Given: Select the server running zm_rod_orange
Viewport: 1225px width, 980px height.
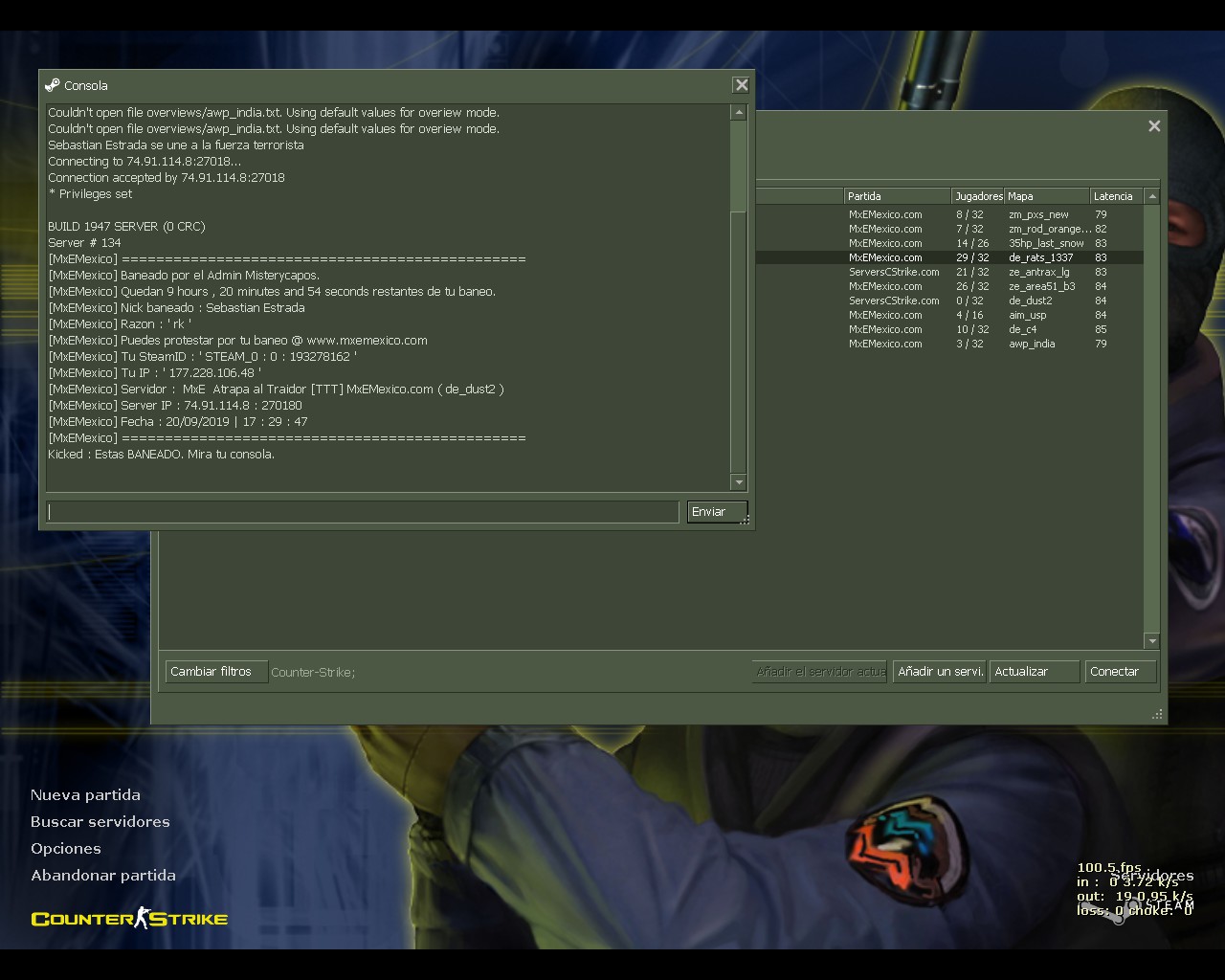Looking at the screenshot, I should (949, 229).
